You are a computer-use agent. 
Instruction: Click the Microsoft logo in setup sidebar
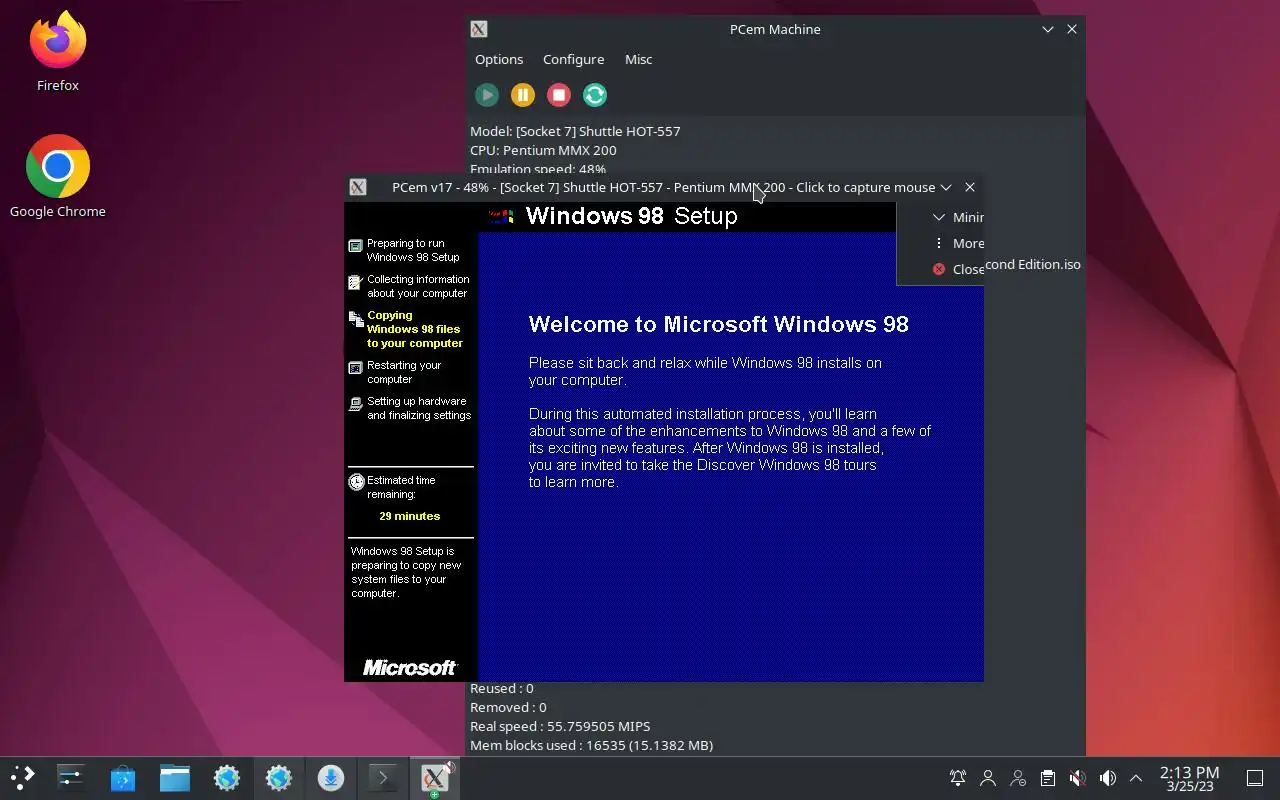click(410, 667)
